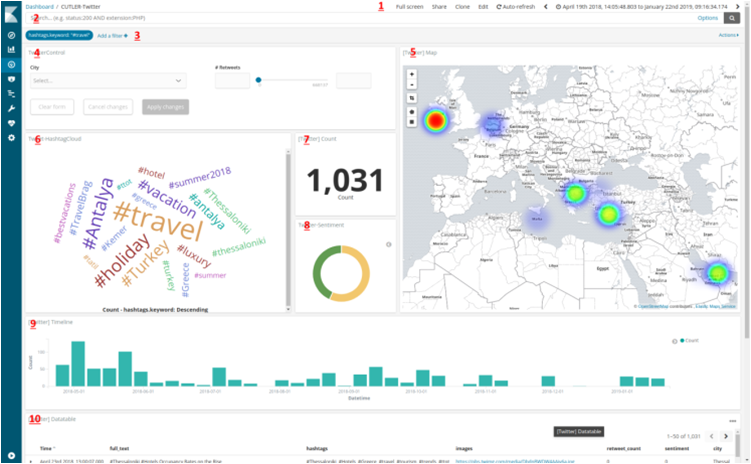Expand the City select dropdown
This screenshot has height=464, width=751.
[x=107, y=80]
